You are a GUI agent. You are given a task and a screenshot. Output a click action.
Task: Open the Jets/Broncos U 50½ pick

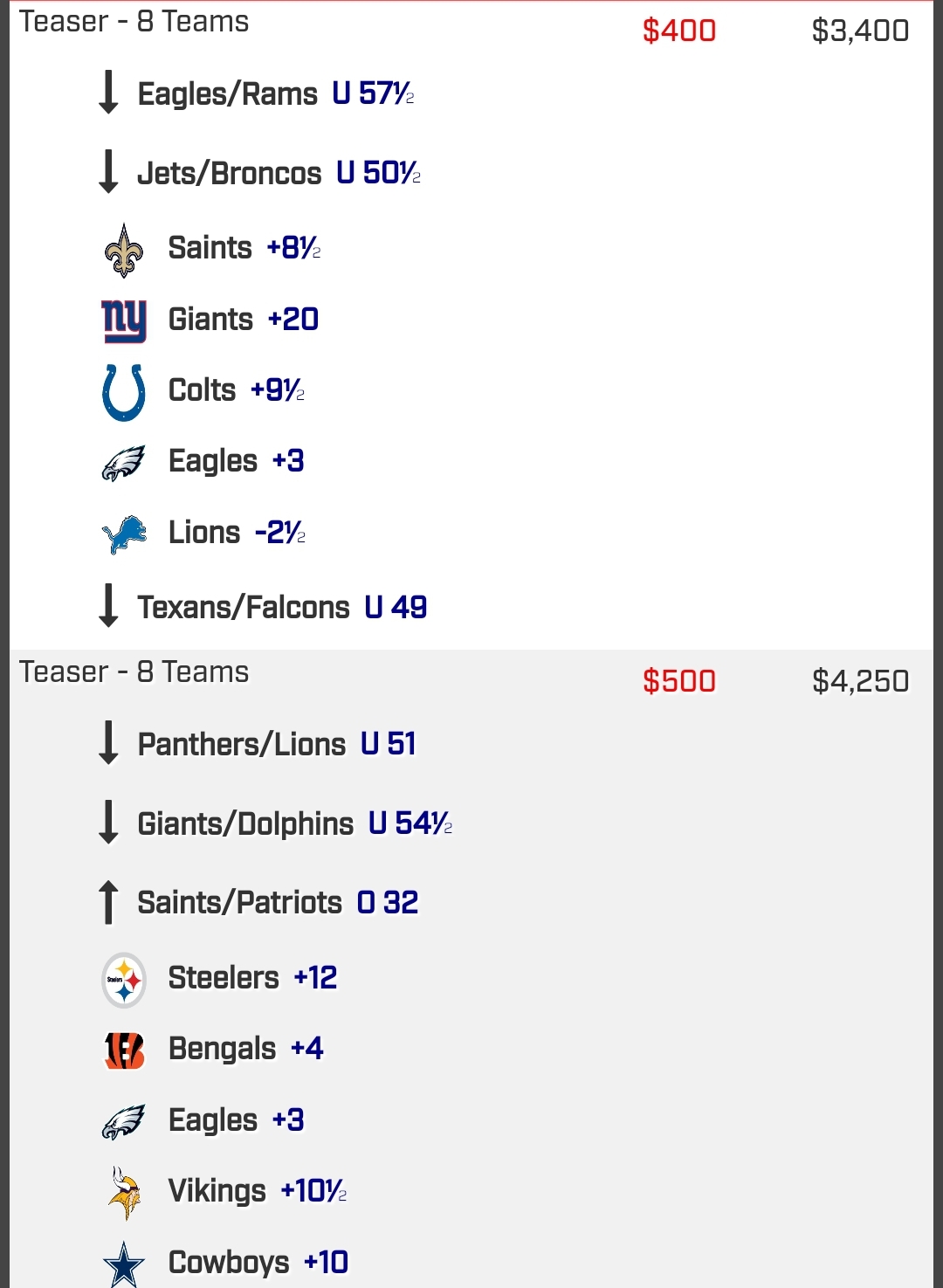[x=279, y=173]
